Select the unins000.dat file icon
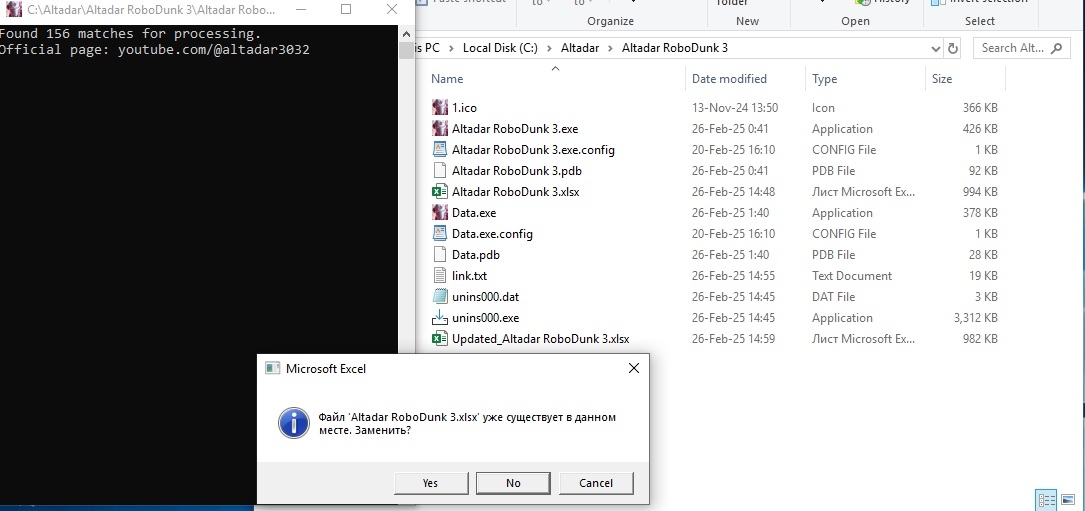The image size is (1085, 511). pos(440,296)
